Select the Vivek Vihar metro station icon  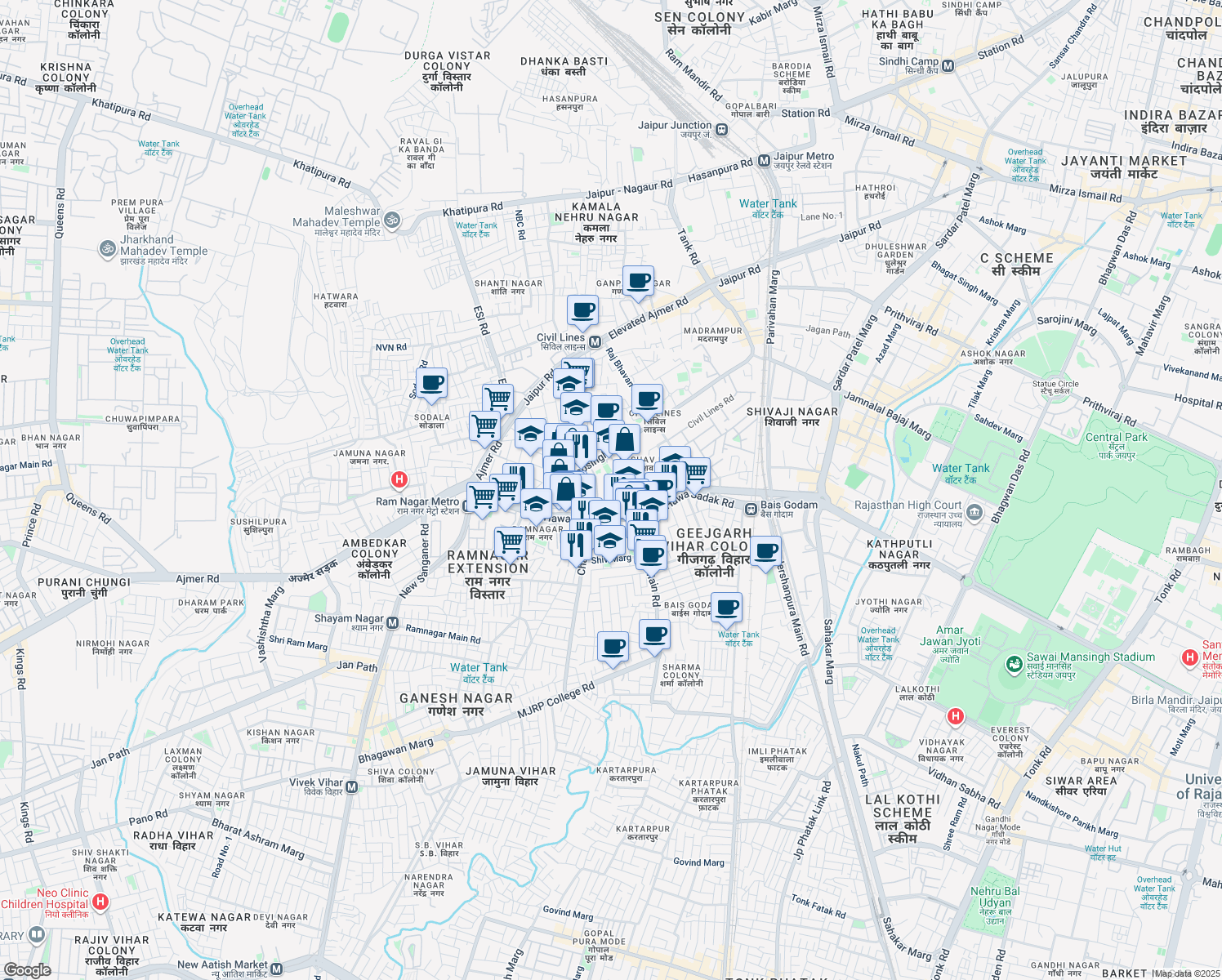[x=352, y=787]
